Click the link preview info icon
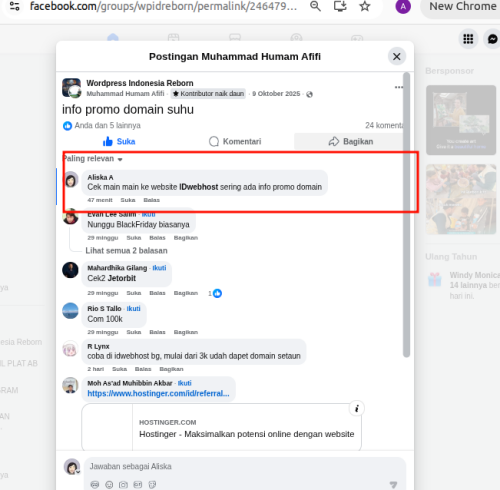Image resolution: width=500 pixels, height=490 pixels. (357, 408)
